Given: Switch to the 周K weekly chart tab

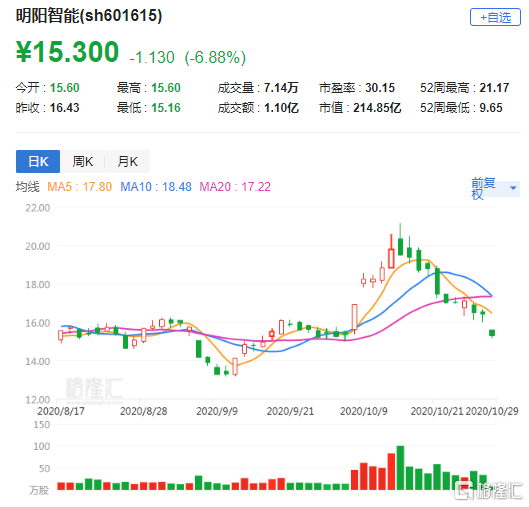Looking at the screenshot, I should point(83,161).
